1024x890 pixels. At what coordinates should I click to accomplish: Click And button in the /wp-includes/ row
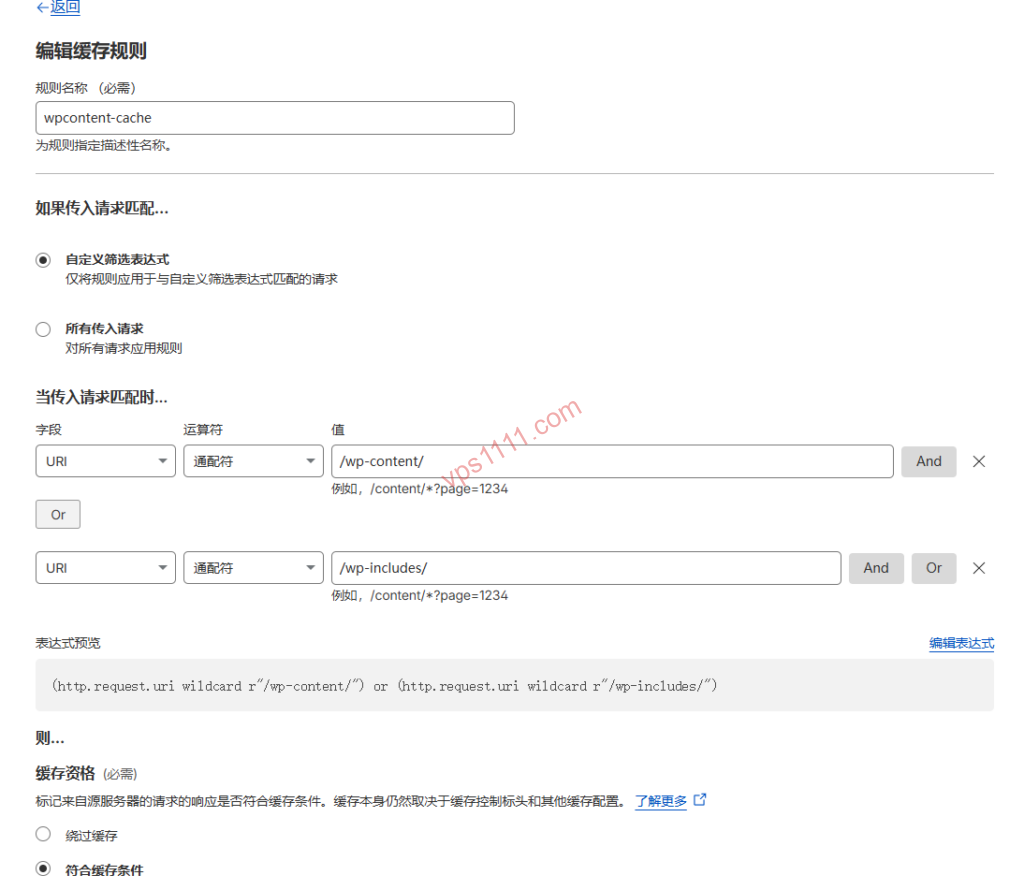point(876,568)
